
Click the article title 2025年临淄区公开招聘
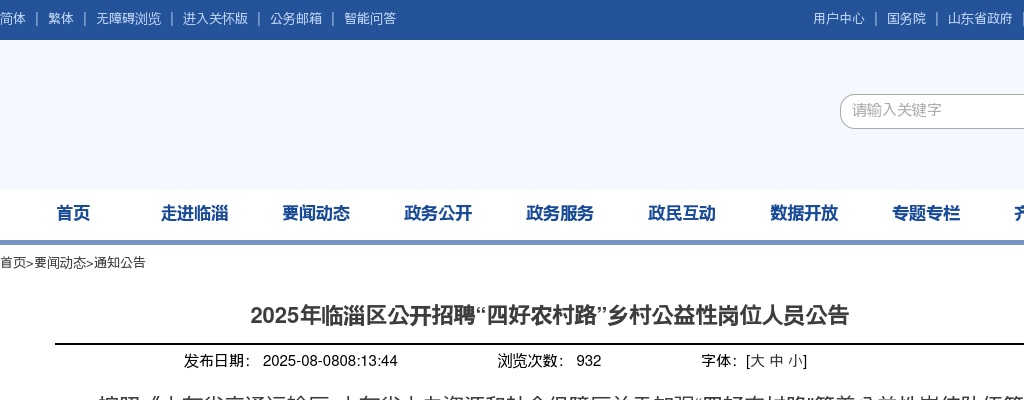tap(549, 316)
